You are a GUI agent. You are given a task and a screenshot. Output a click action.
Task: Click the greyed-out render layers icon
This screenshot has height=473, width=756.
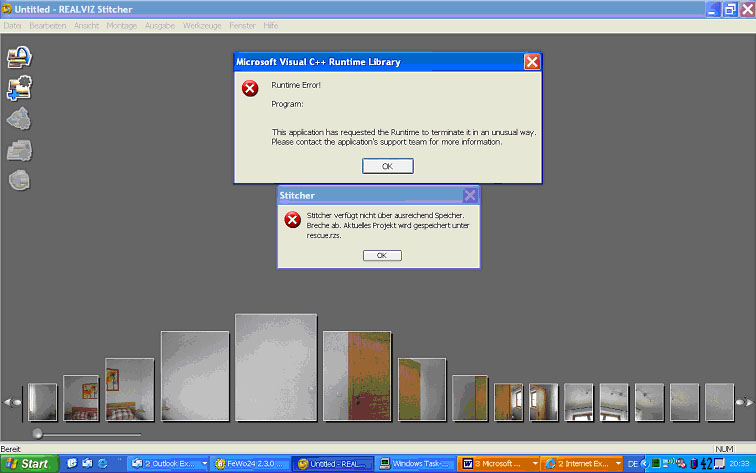tap(19, 150)
